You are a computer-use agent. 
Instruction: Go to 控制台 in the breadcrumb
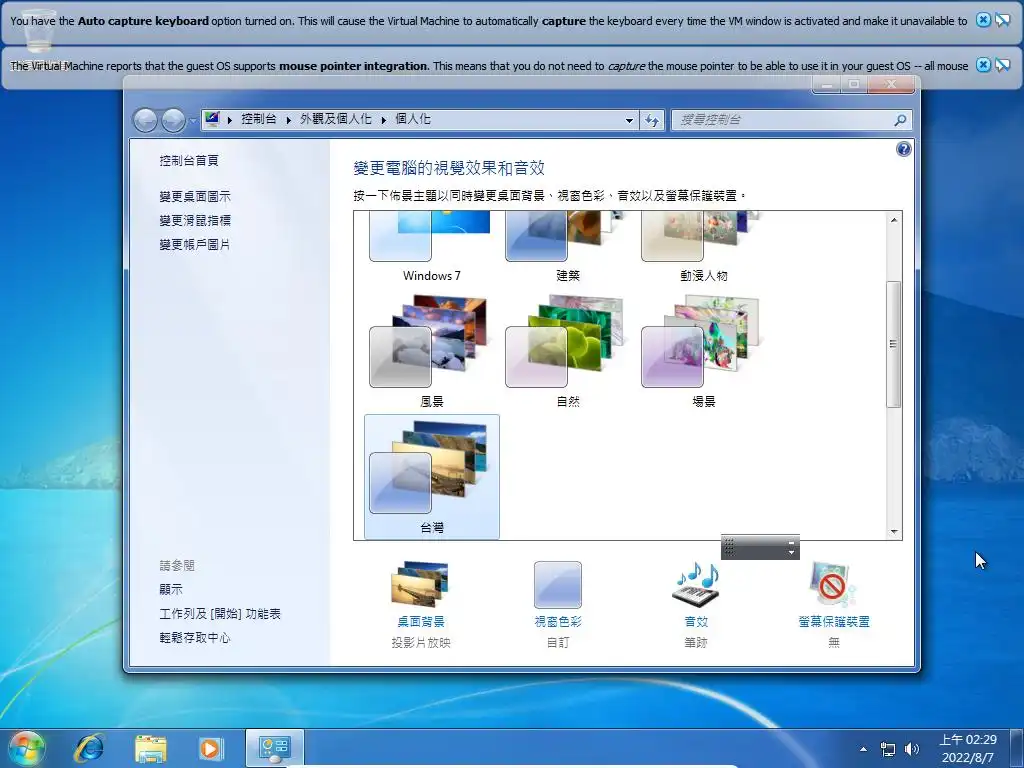tap(259, 119)
